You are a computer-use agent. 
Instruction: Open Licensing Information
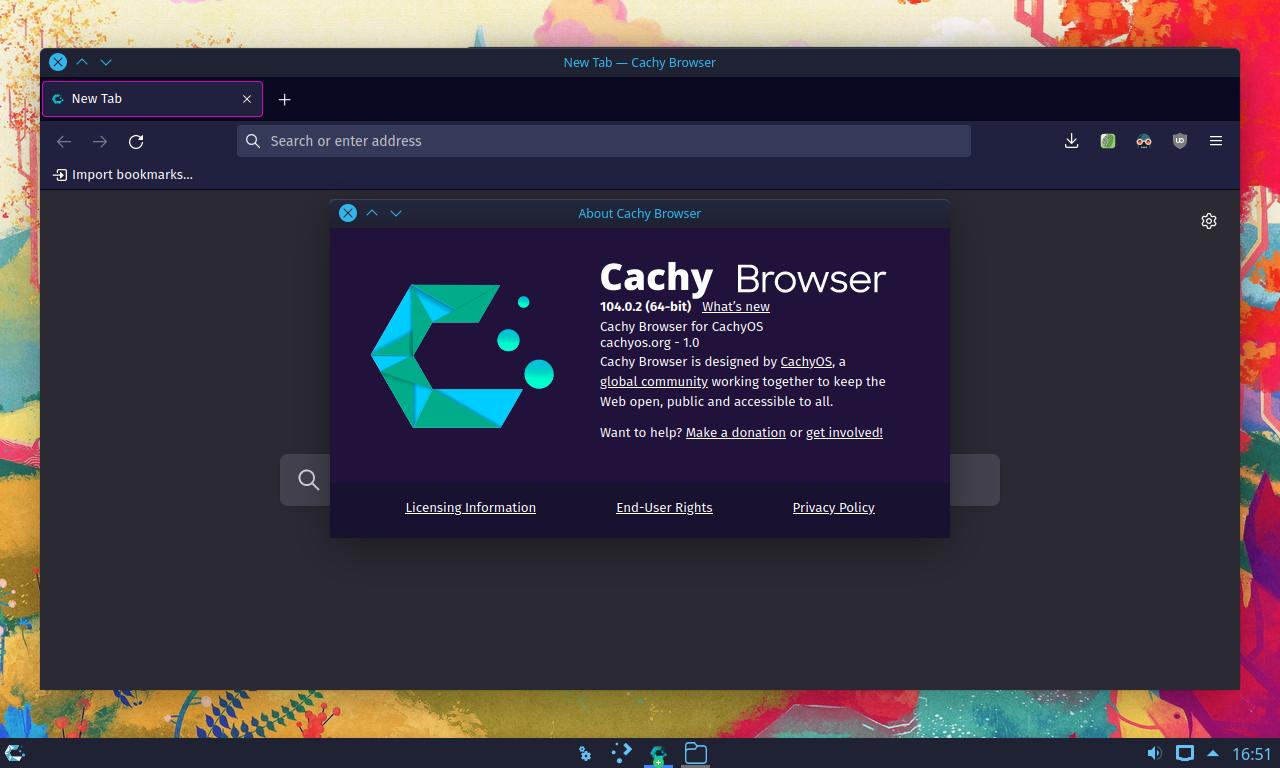pos(470,508)
